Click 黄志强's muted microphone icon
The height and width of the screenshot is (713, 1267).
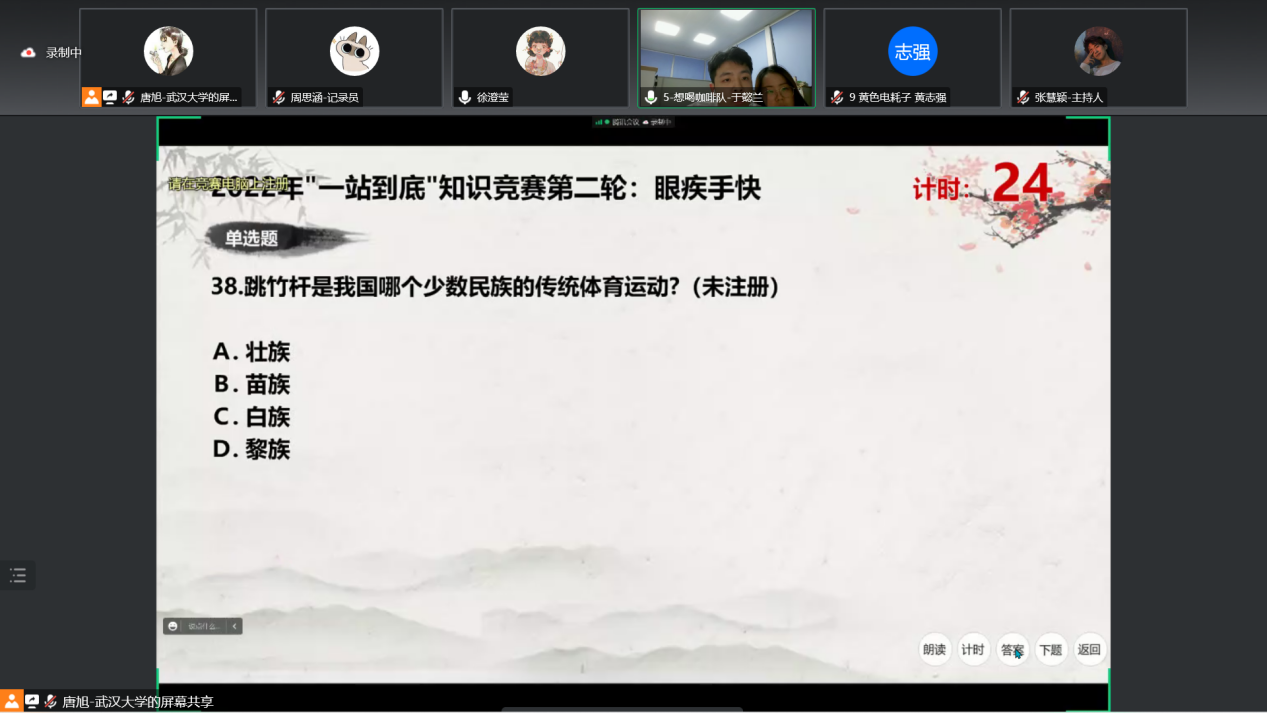pyautogui.click(x=837, y=97)
